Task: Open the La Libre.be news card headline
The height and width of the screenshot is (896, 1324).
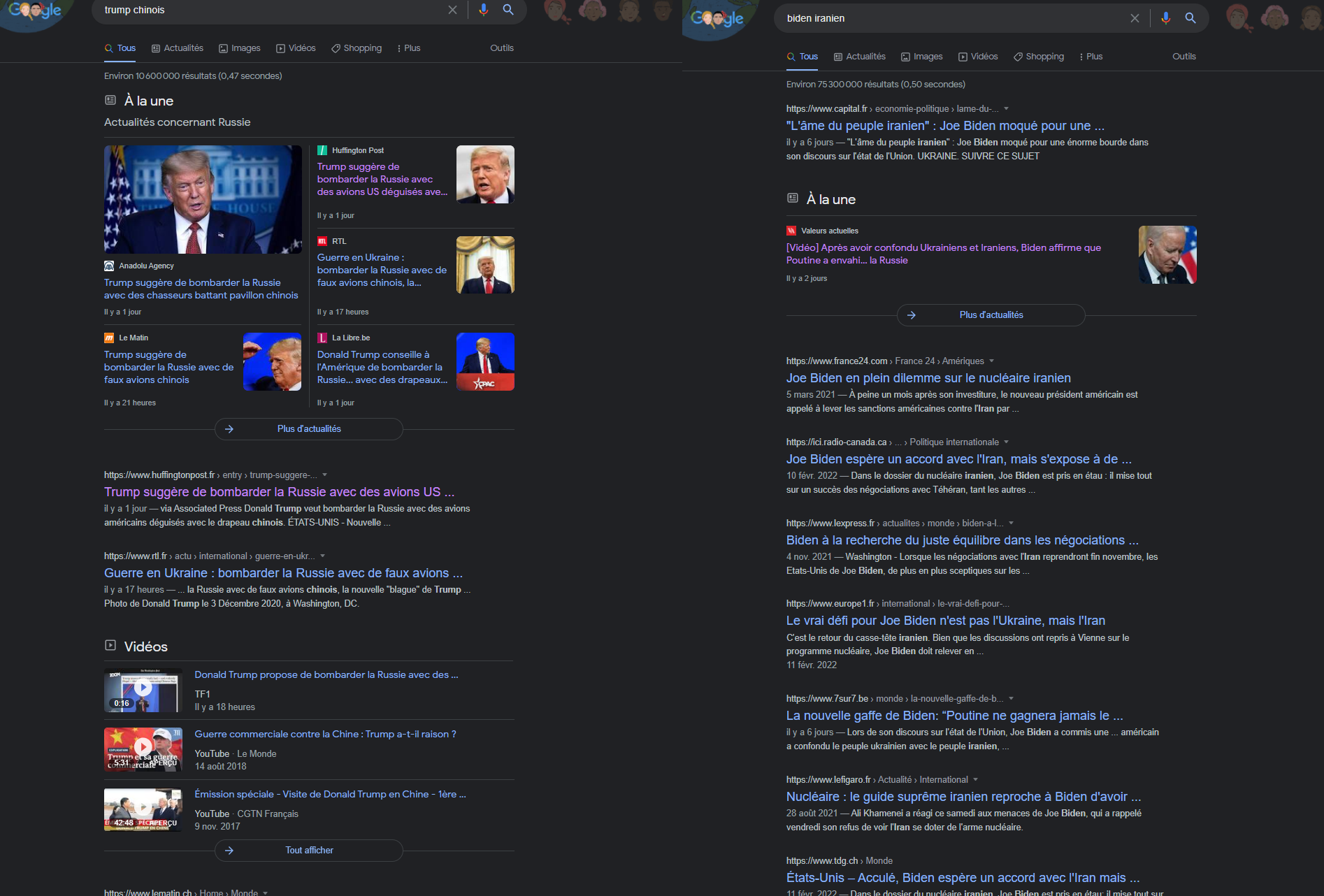Action: [382, 368]
